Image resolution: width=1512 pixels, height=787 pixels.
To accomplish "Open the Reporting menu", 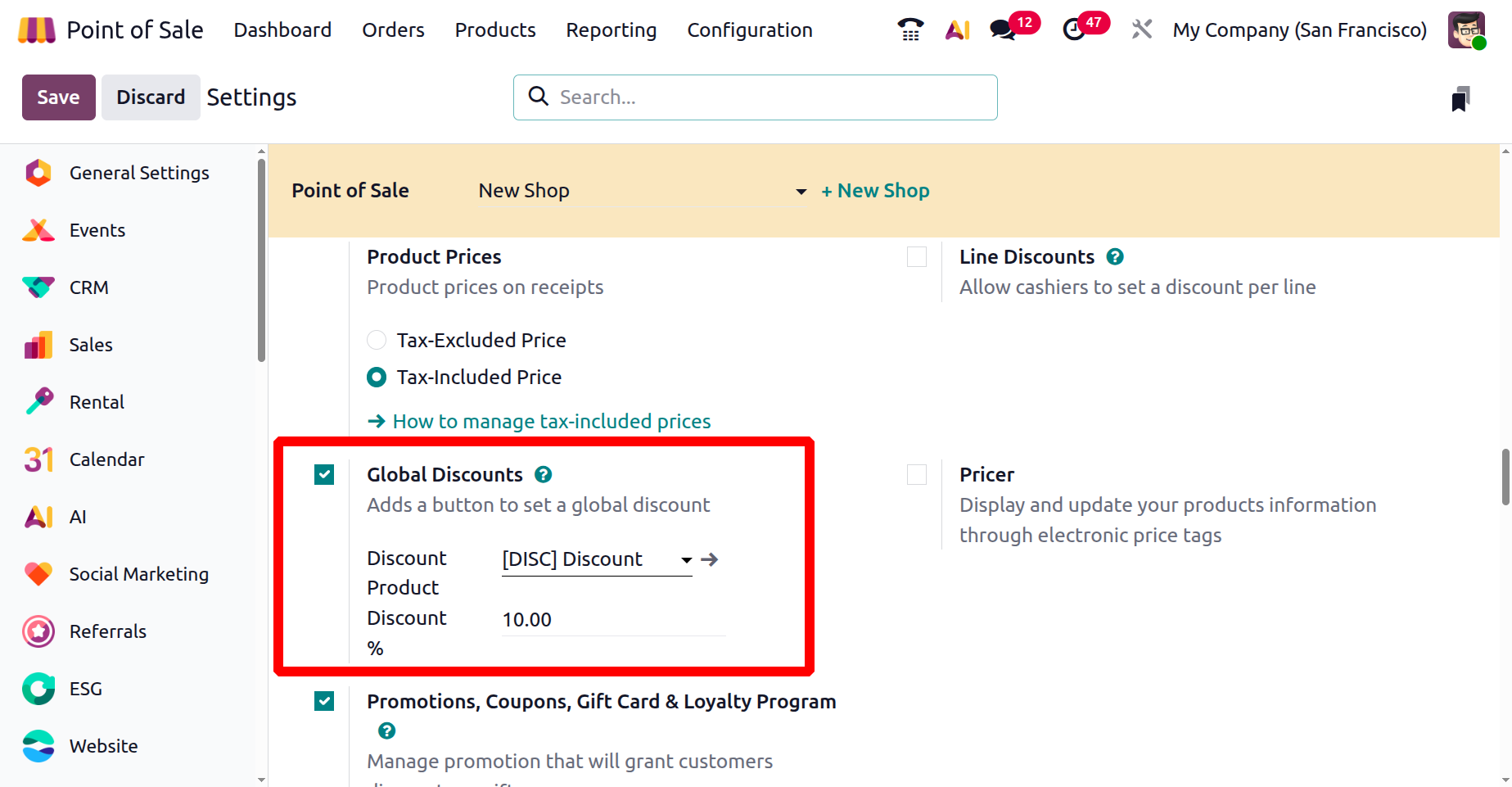I will [x=611, y=30].
